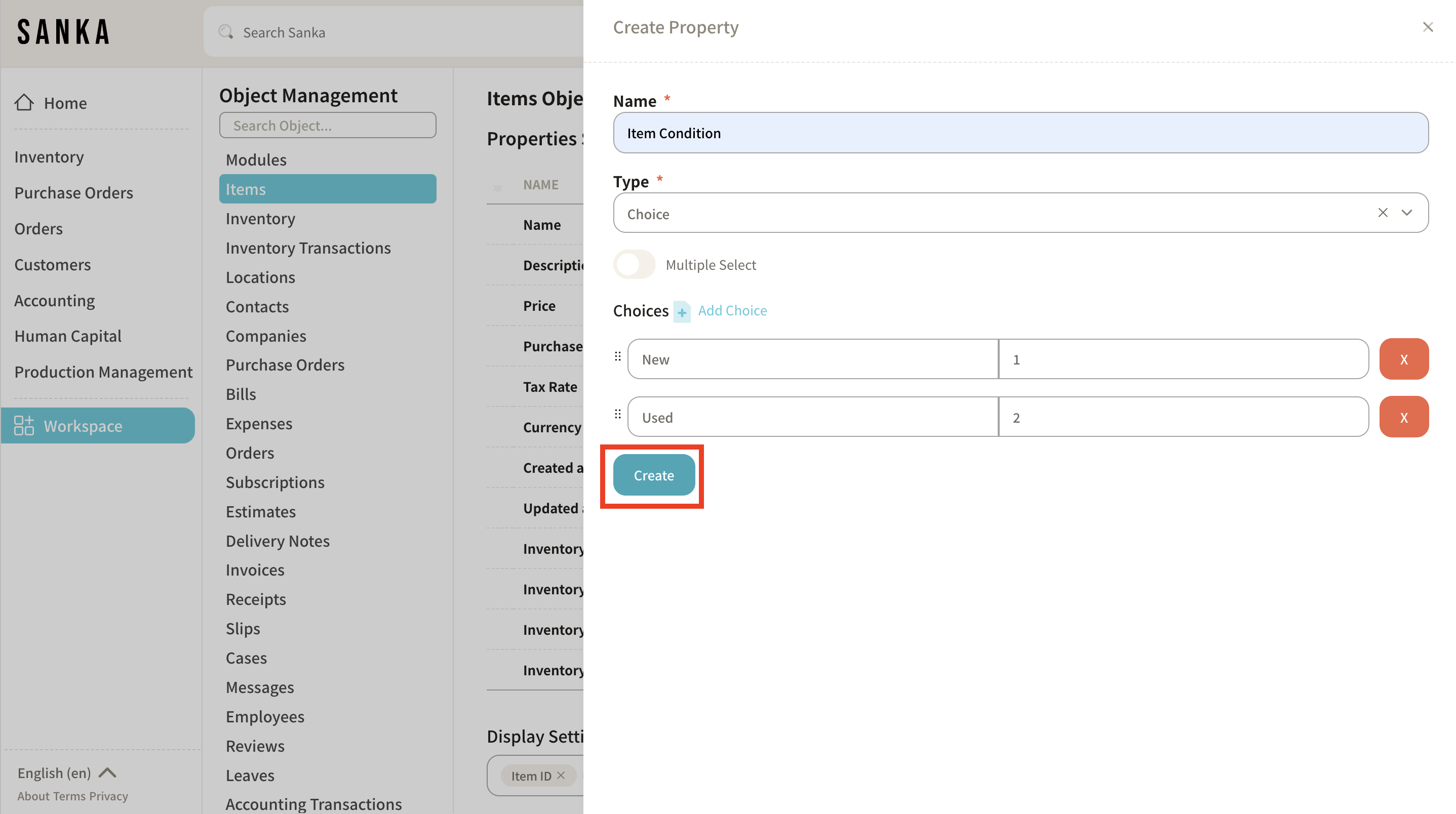This screenshot has width=1456, height=814.
Task: Close the Create Property panel
Action: click(x=1427, y=27)
